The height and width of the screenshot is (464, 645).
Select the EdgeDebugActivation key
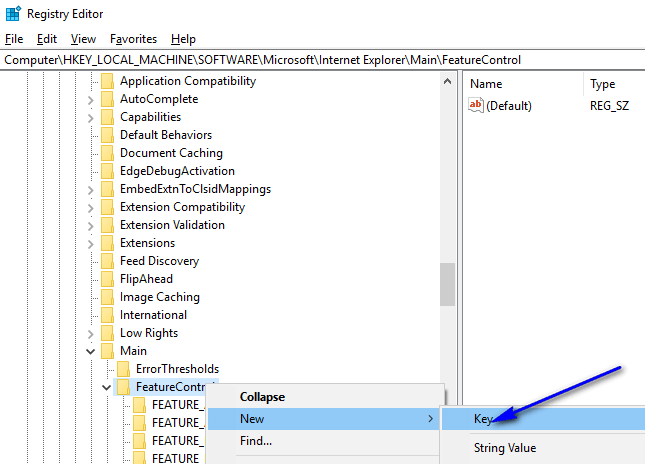click(177, 171)
